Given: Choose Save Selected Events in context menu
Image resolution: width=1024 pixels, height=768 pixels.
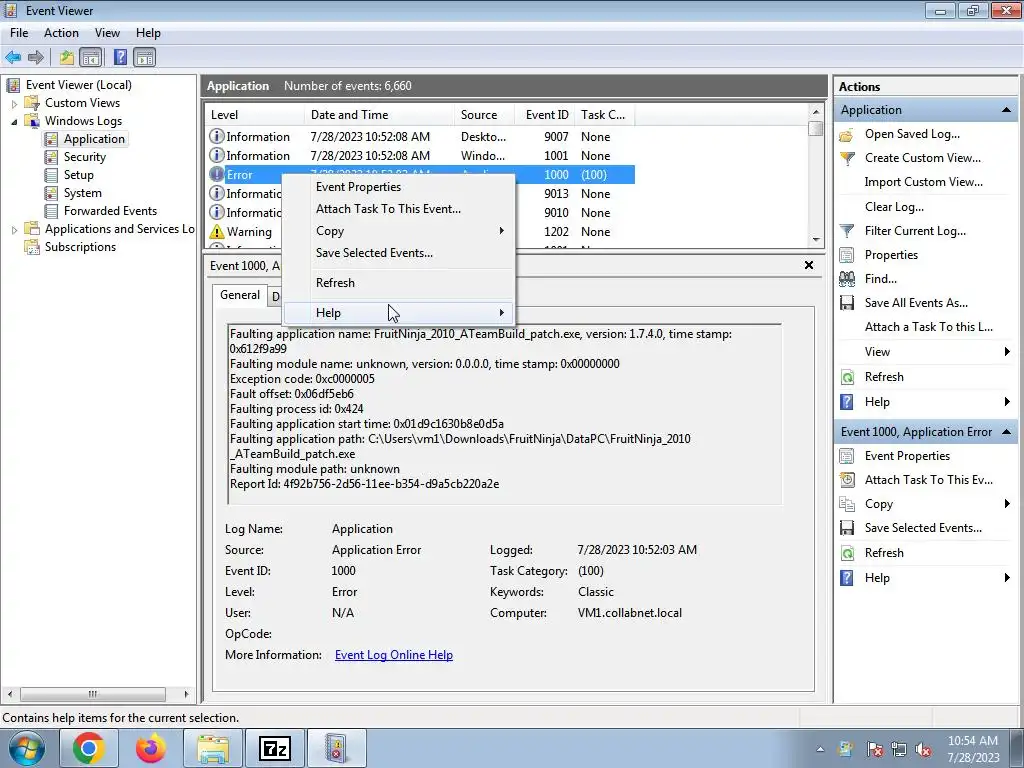Looking at the screenshot, I should point(398,253).
